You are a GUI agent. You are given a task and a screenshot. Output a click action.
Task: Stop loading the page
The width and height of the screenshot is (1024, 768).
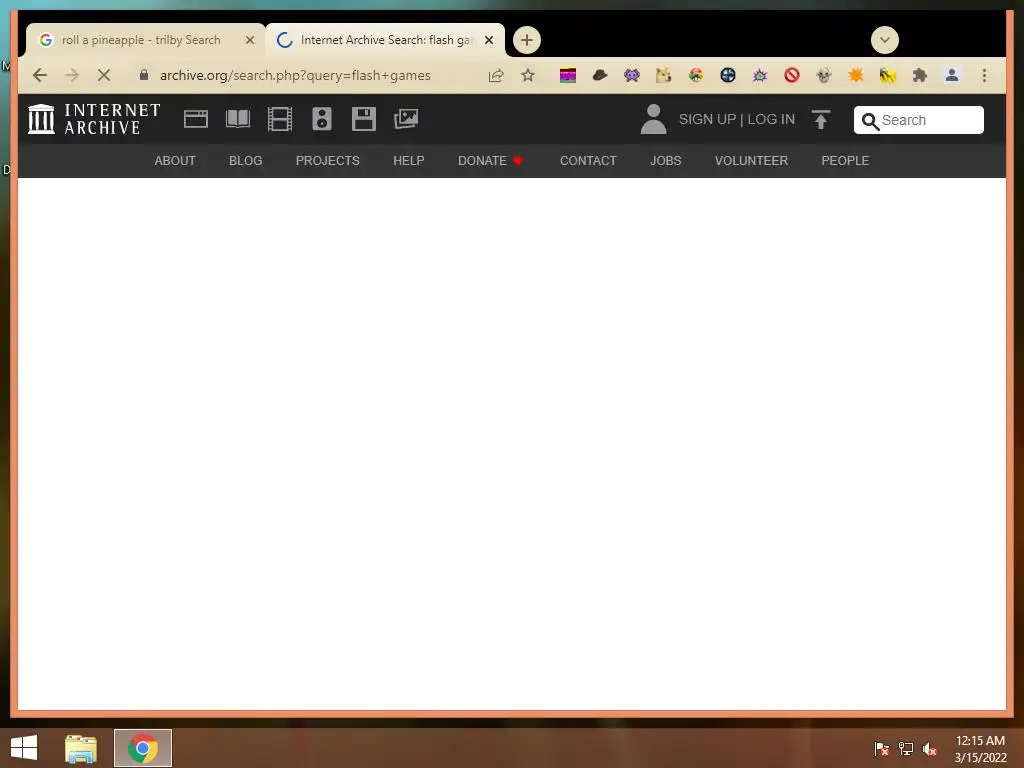[x=104, y=75]
